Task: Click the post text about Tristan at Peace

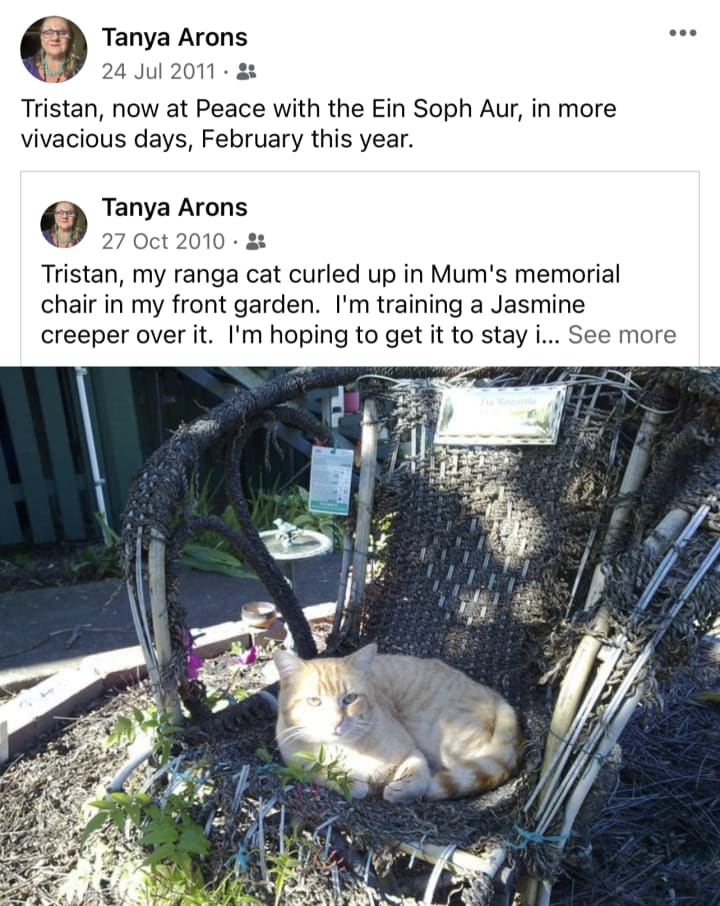Action: (x=318, y=124)
